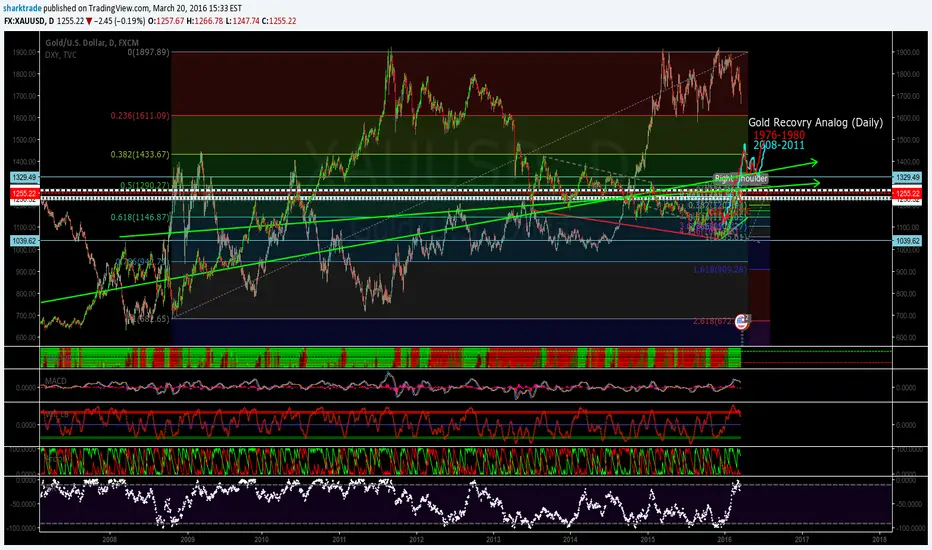Select the Right shoulder chart label
Image resolution: width=932 pixels, height=550 pixels.
pos(741,178)
